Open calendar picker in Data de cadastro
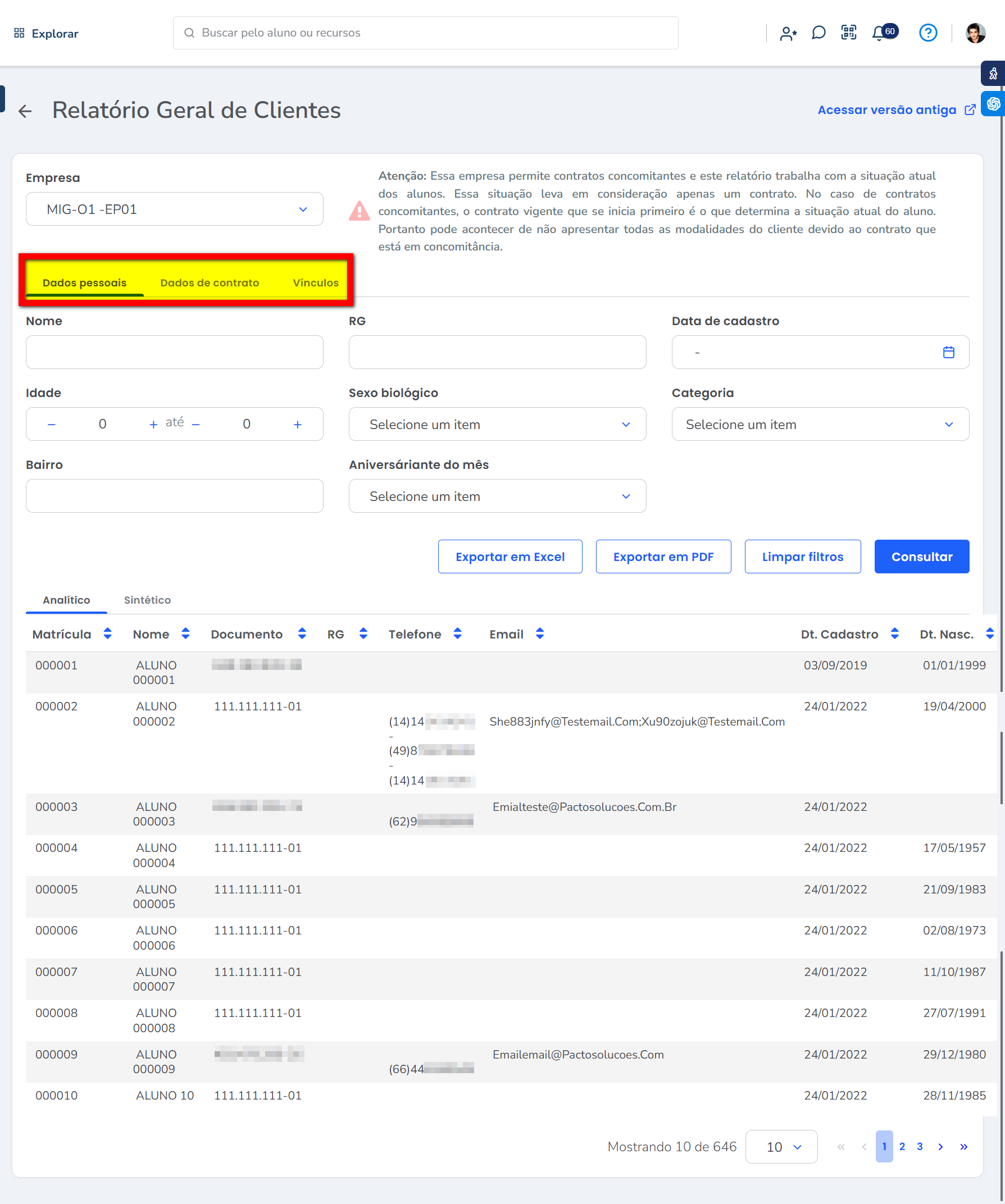The image size is (1005, 1204). (948, 352)
